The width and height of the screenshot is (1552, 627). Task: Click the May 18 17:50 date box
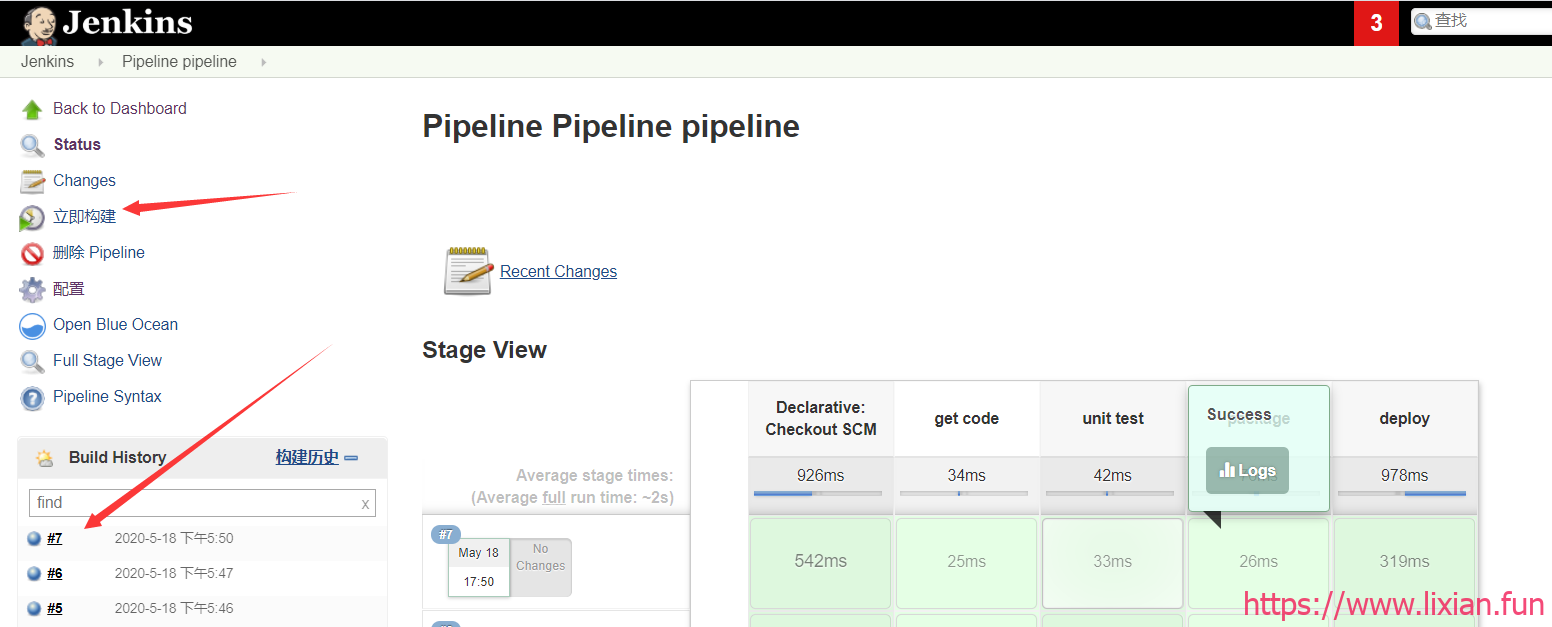479,568
